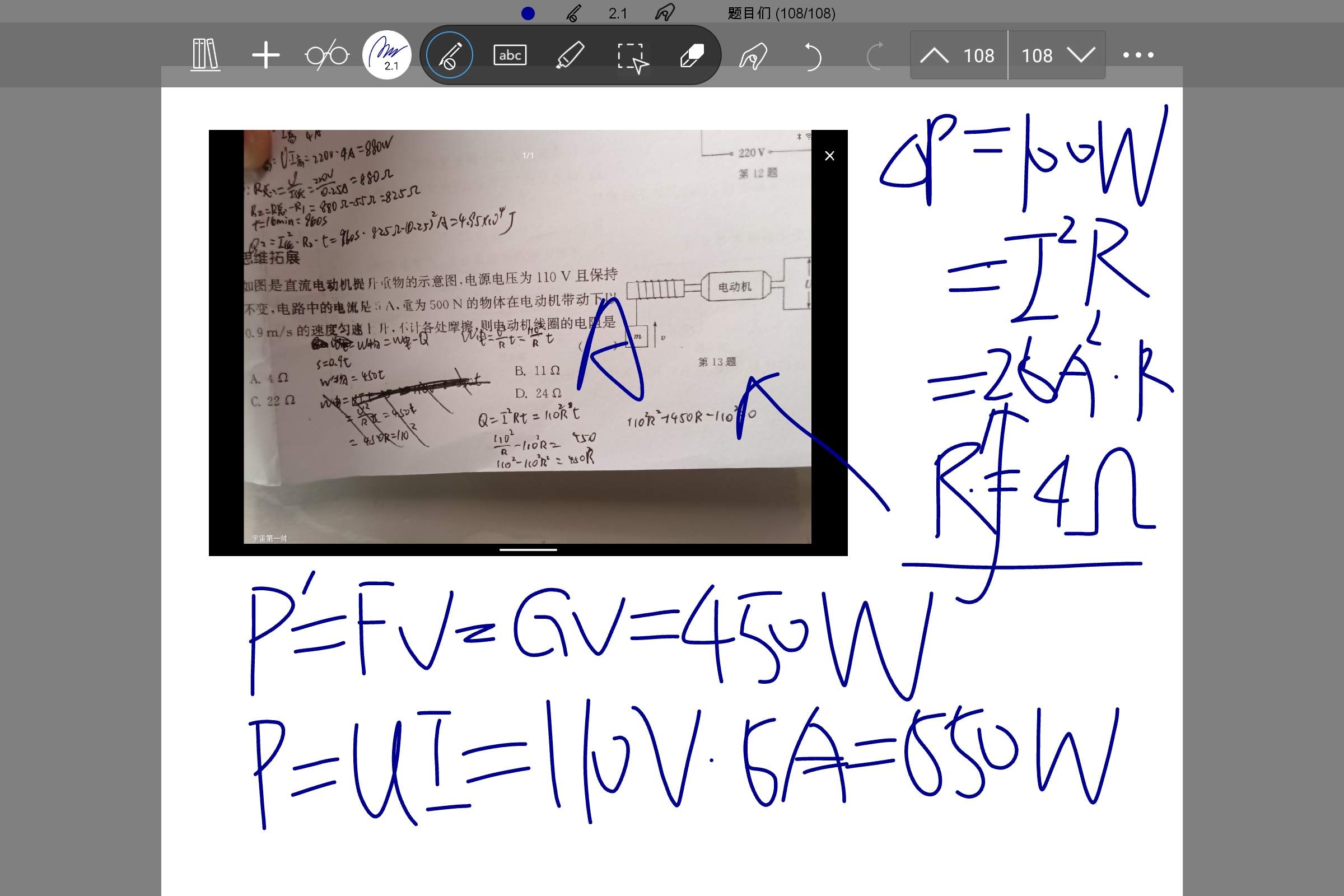
Task: Toggle read-only mode with the glasses icon
Action: coord(327,54)
